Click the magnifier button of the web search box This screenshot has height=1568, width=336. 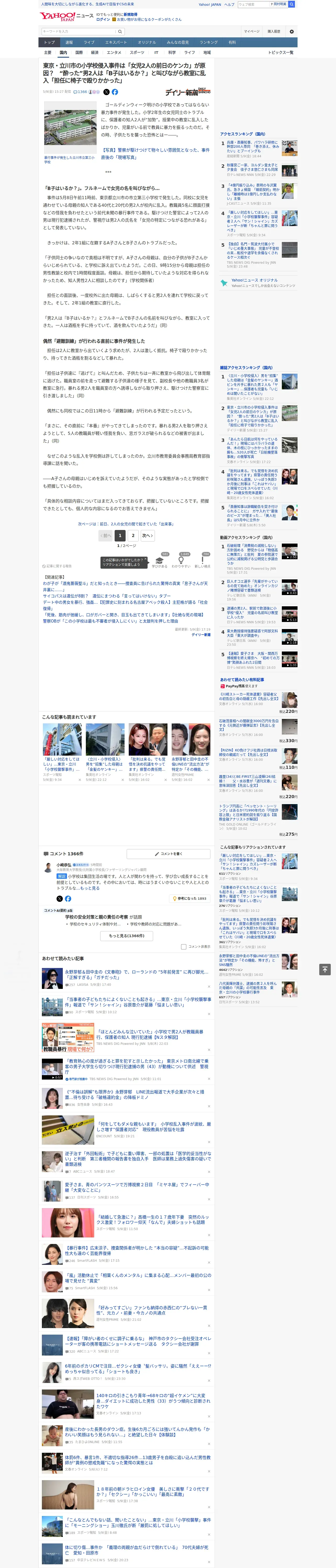(292, 4)
